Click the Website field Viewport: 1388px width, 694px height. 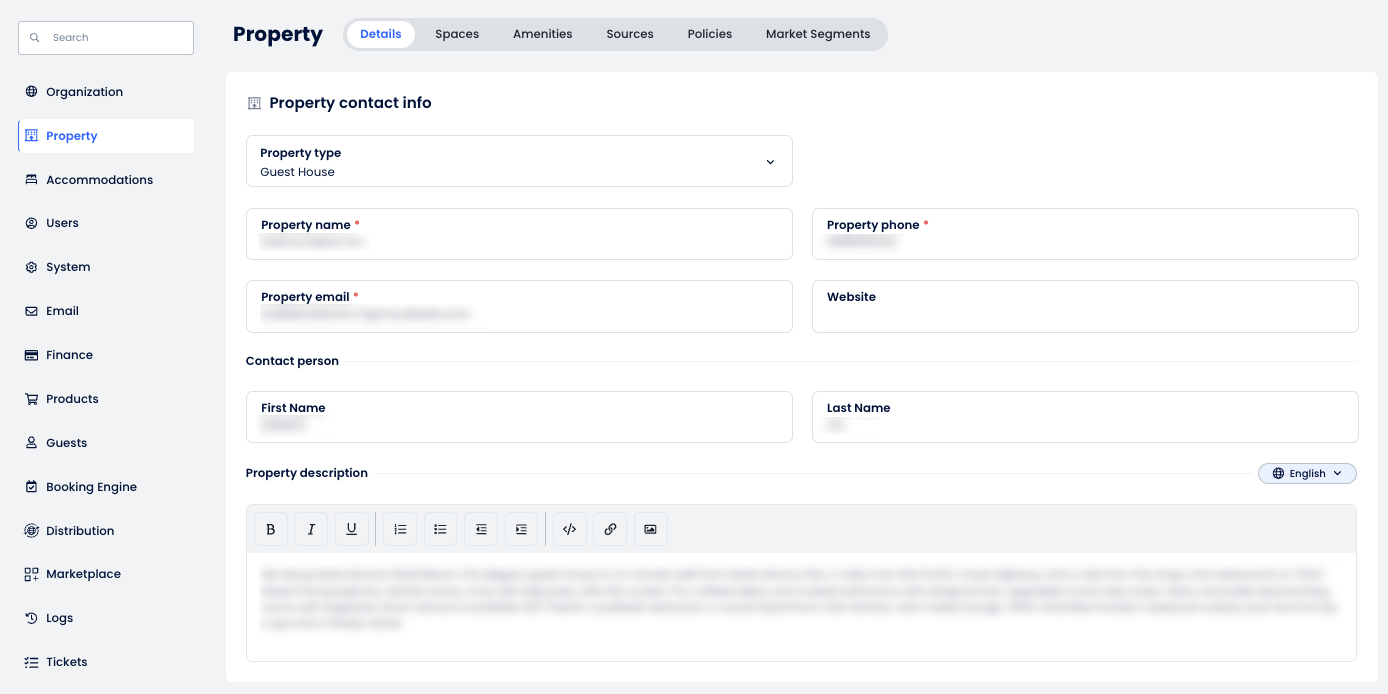pos(1085,306)
